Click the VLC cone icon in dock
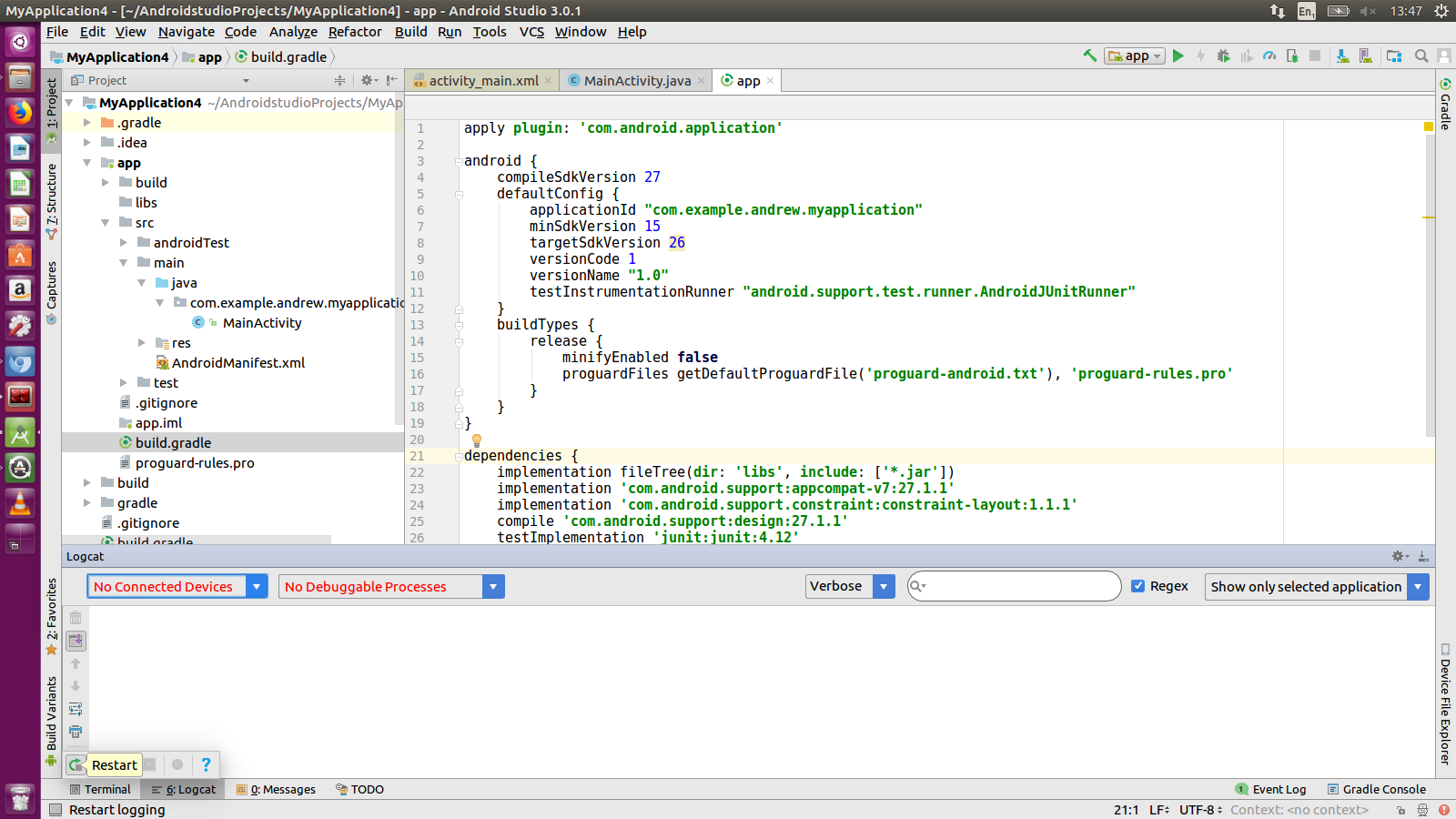The image size is (1456, 819). pos(20,502)
